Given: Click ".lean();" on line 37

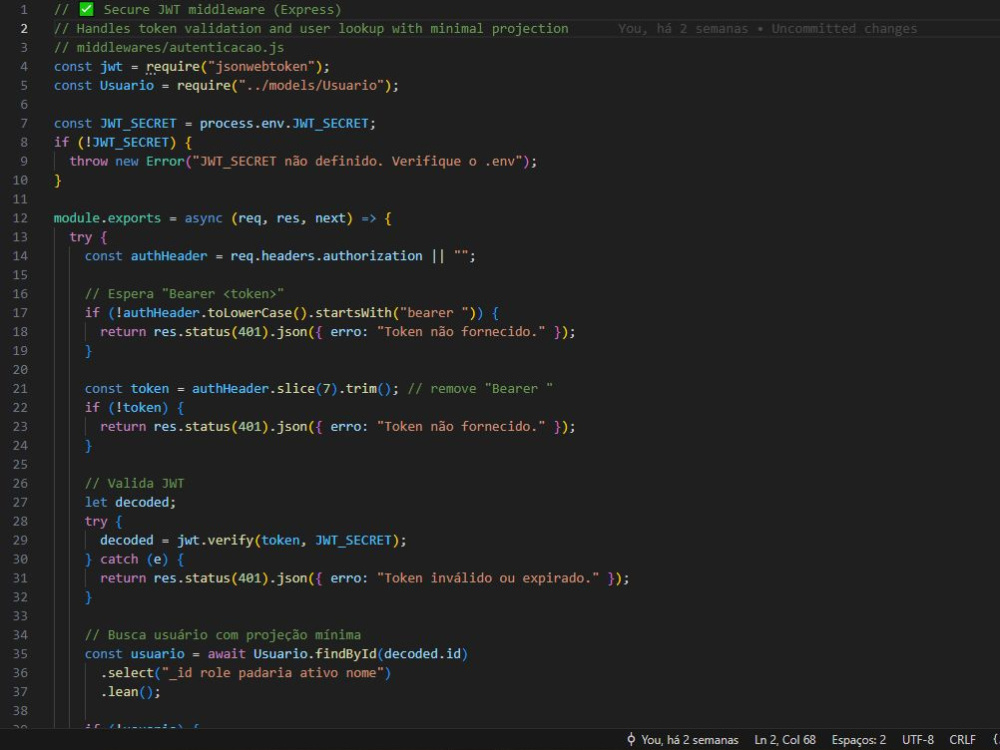Looking at the screenshot, I should (130, 692).
